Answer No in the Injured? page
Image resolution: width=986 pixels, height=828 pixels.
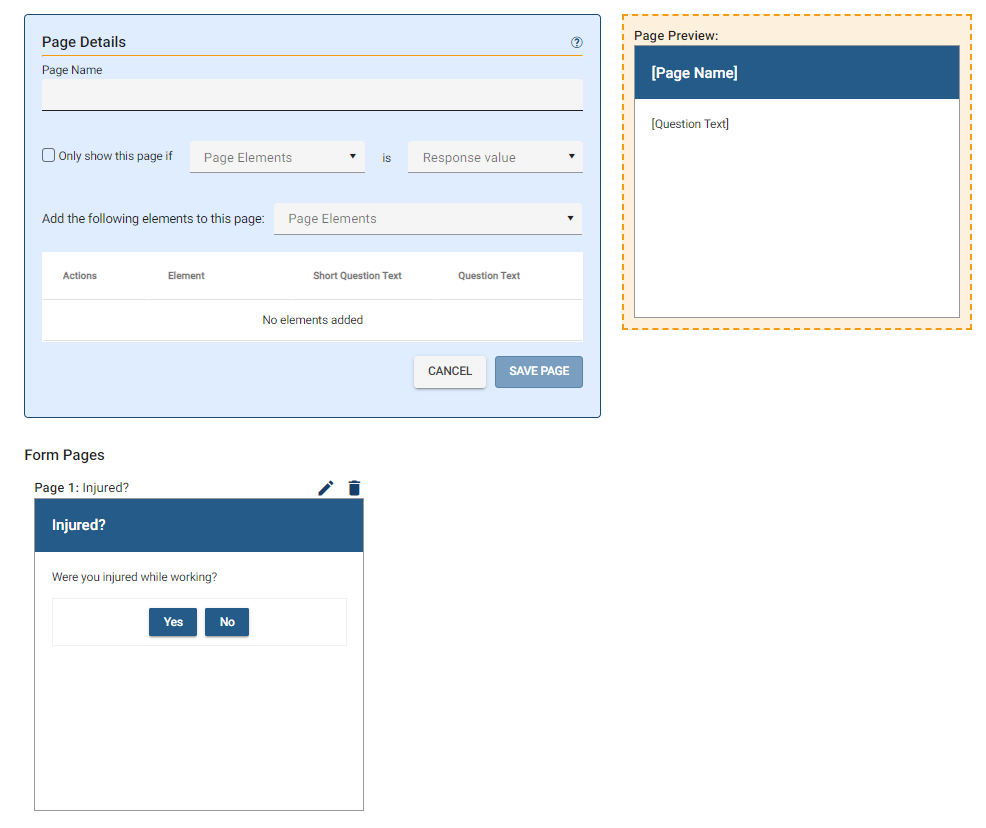point(227,622)
